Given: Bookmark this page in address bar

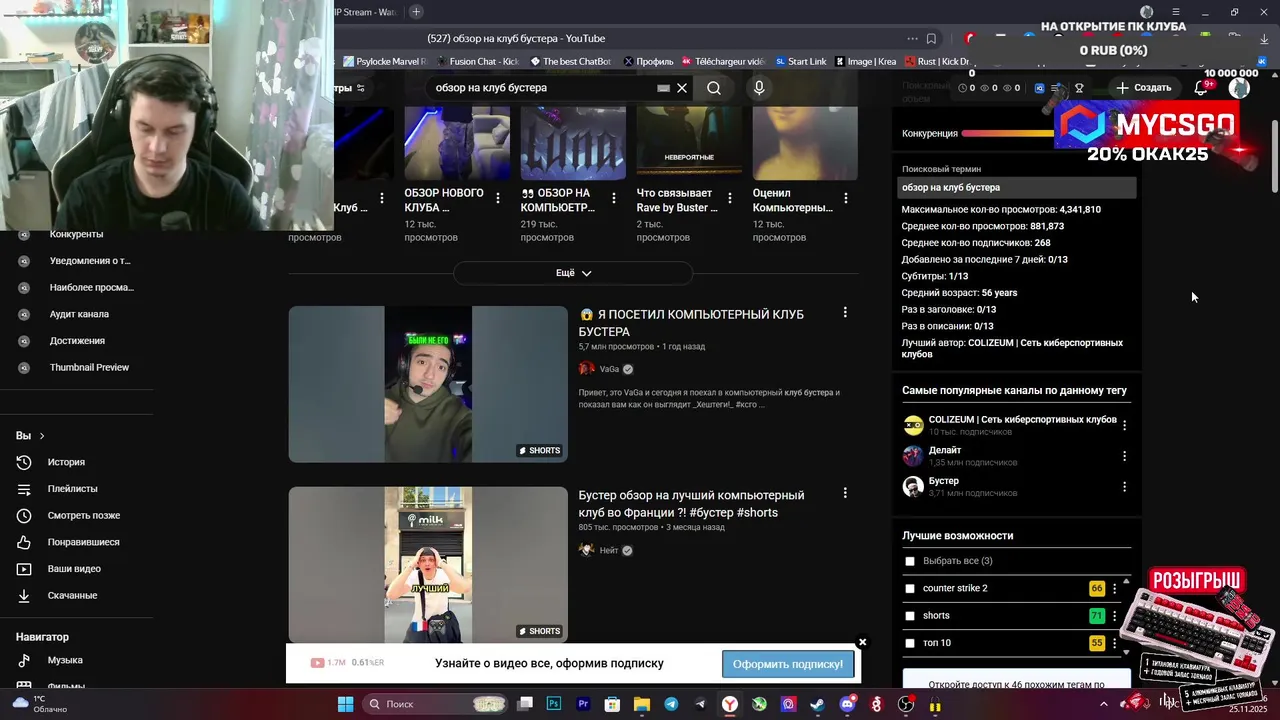Looking at the screenshot, I should click(931, 39).
